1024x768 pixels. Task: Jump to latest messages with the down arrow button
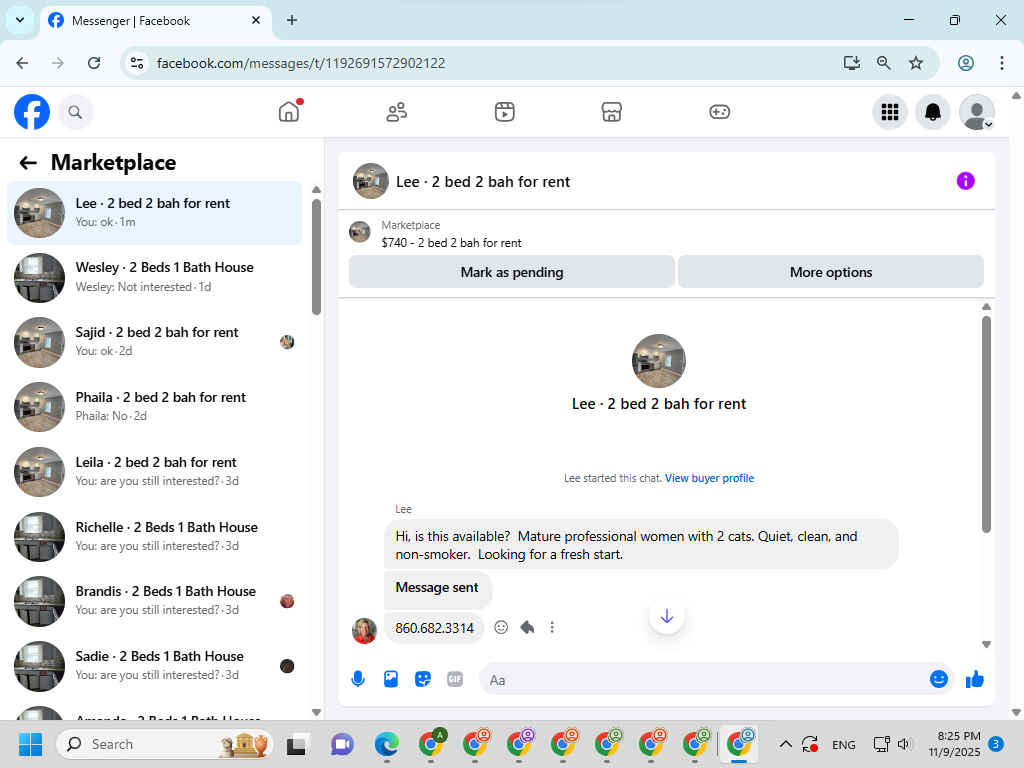coord(667,616)
